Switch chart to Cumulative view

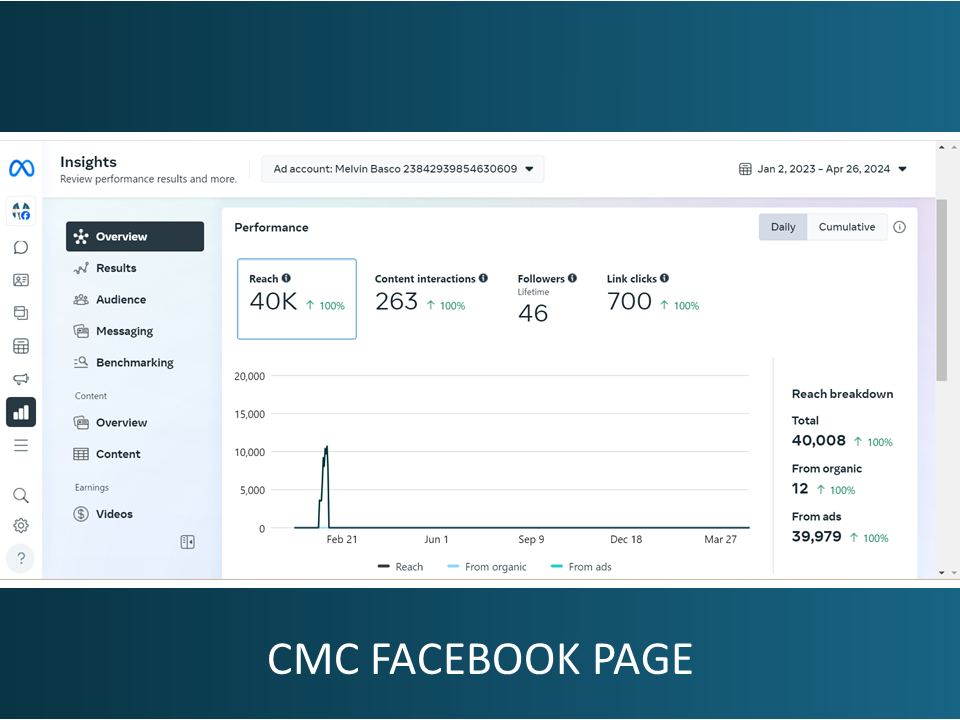pos(847,227)
